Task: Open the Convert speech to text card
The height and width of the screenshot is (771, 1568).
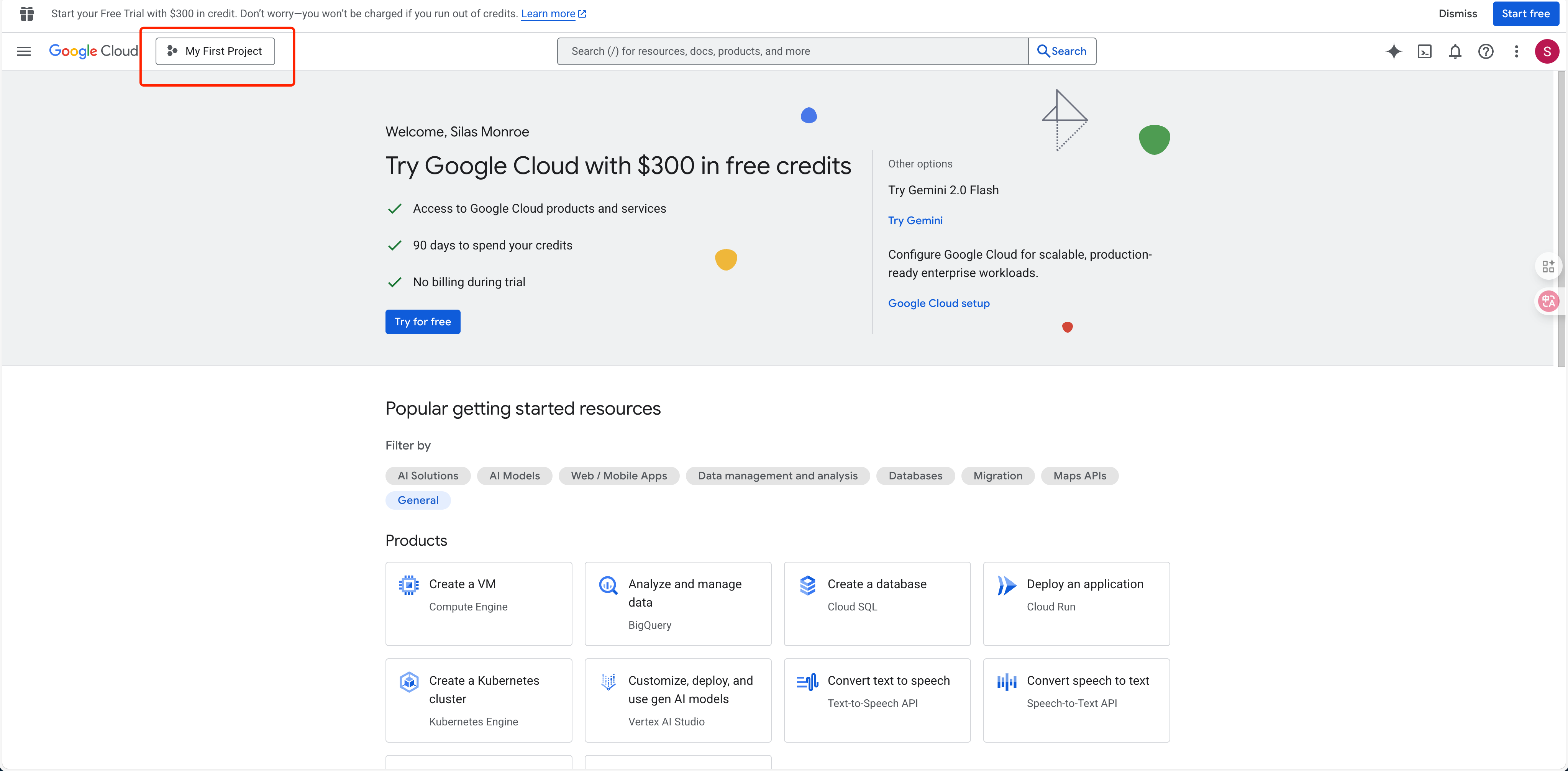Action: coord(1076,700)
